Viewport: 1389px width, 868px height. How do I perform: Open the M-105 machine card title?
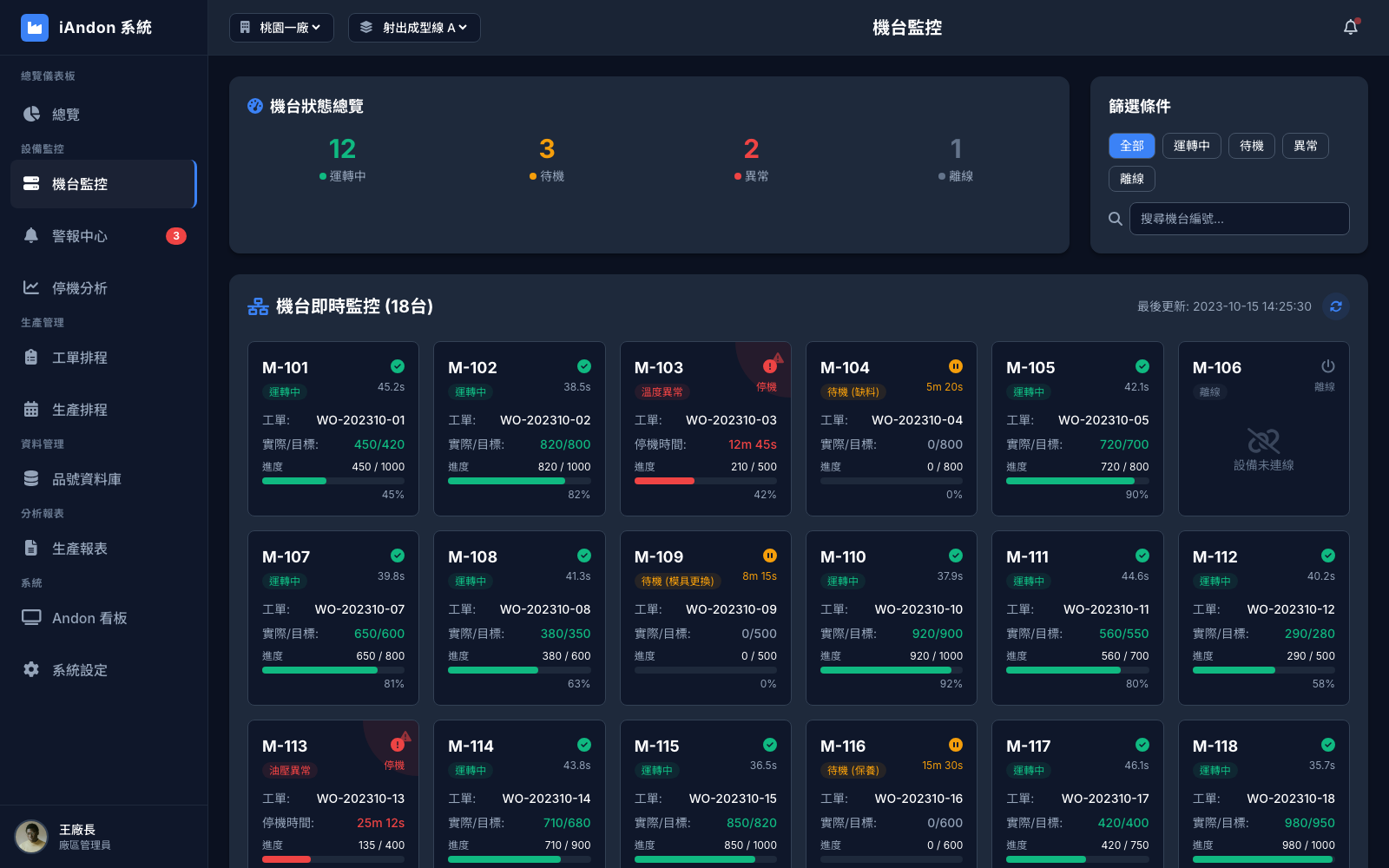tap(1030, 367)
